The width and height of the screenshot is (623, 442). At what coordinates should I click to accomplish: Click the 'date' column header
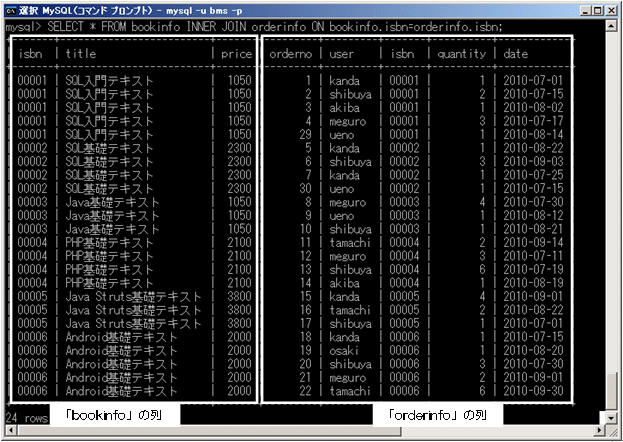[x=515, y=54]
